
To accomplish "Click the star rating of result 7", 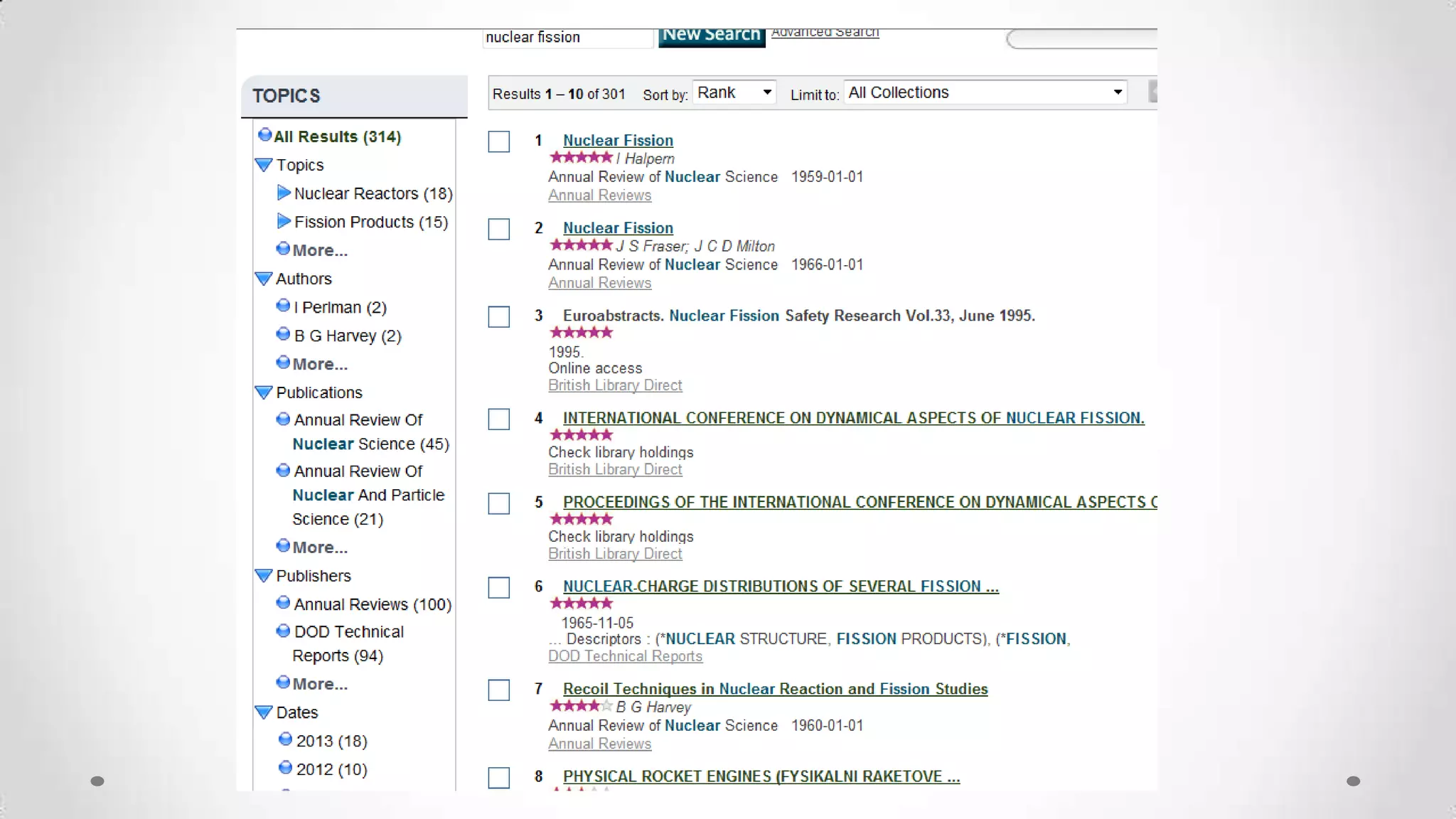I will pyautogui.click(x=581, y=706).
